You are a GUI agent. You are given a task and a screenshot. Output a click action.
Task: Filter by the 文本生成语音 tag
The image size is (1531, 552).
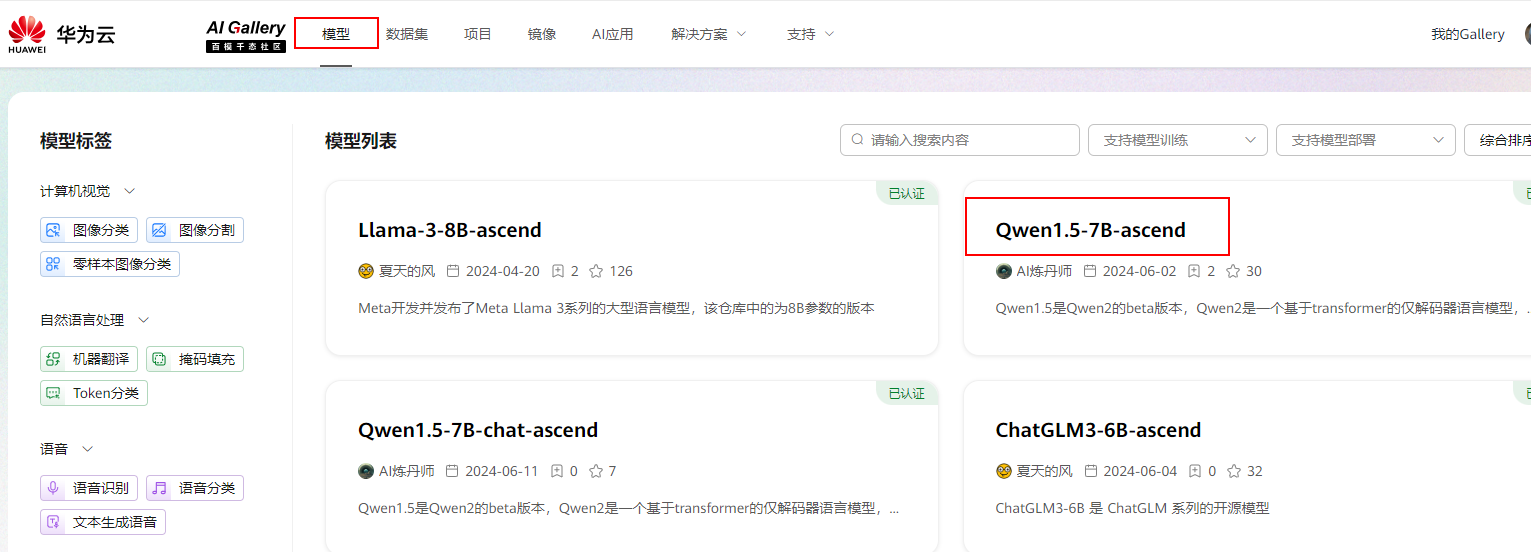pos(103,522)
